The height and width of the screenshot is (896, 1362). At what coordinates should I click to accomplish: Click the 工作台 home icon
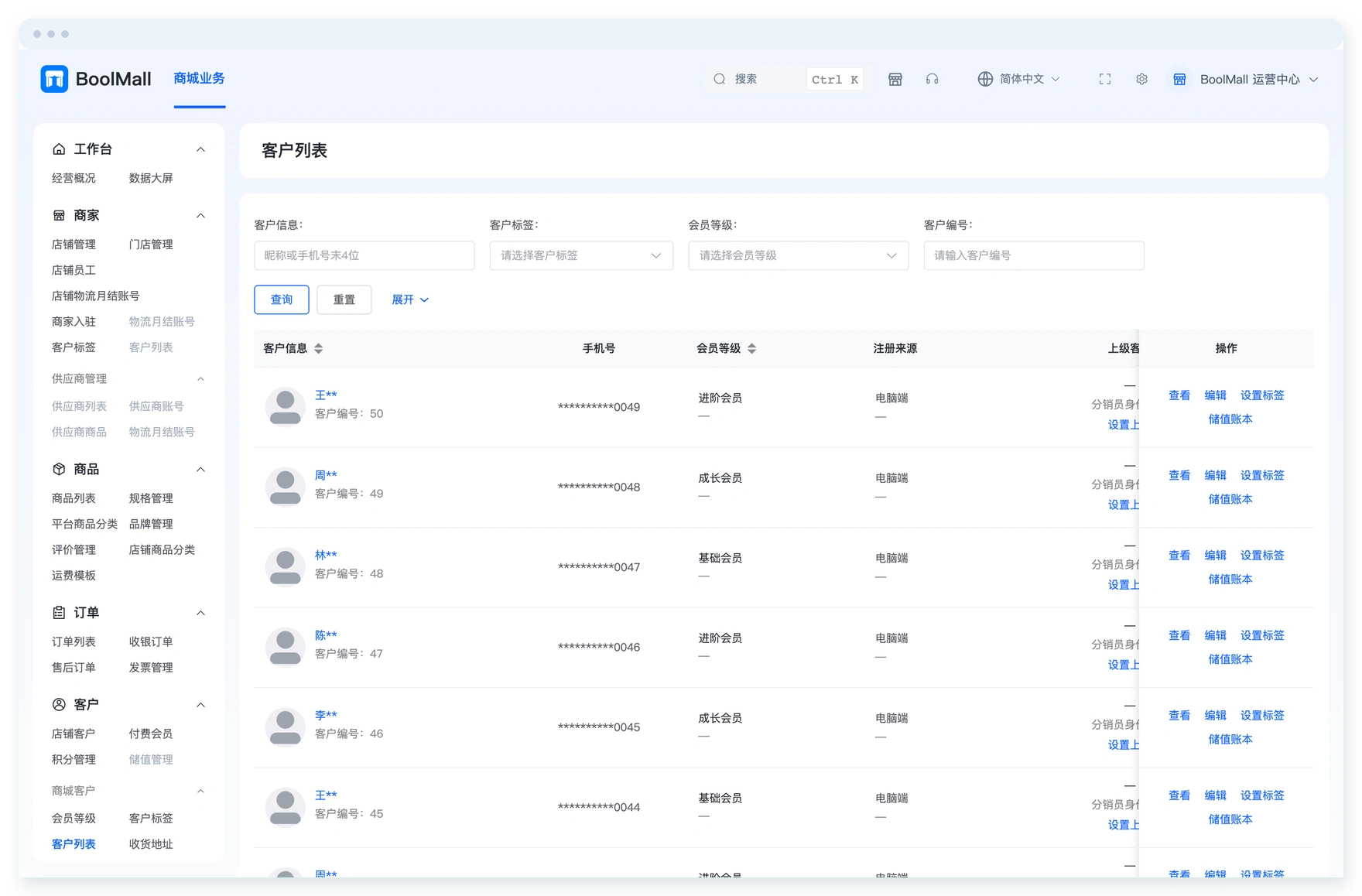[59, 149]
